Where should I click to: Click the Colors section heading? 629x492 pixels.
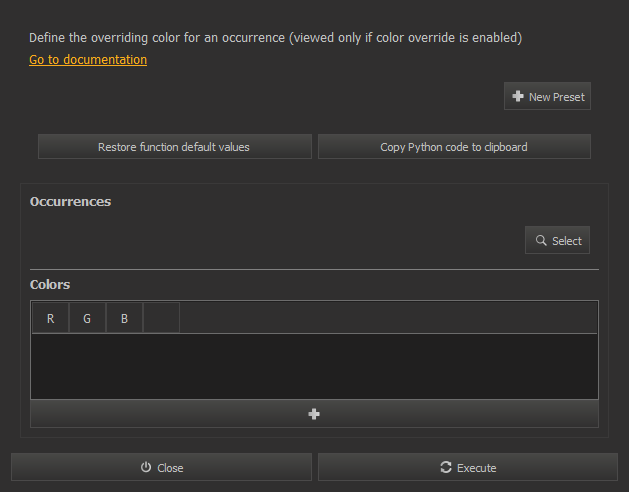point(50,285)
